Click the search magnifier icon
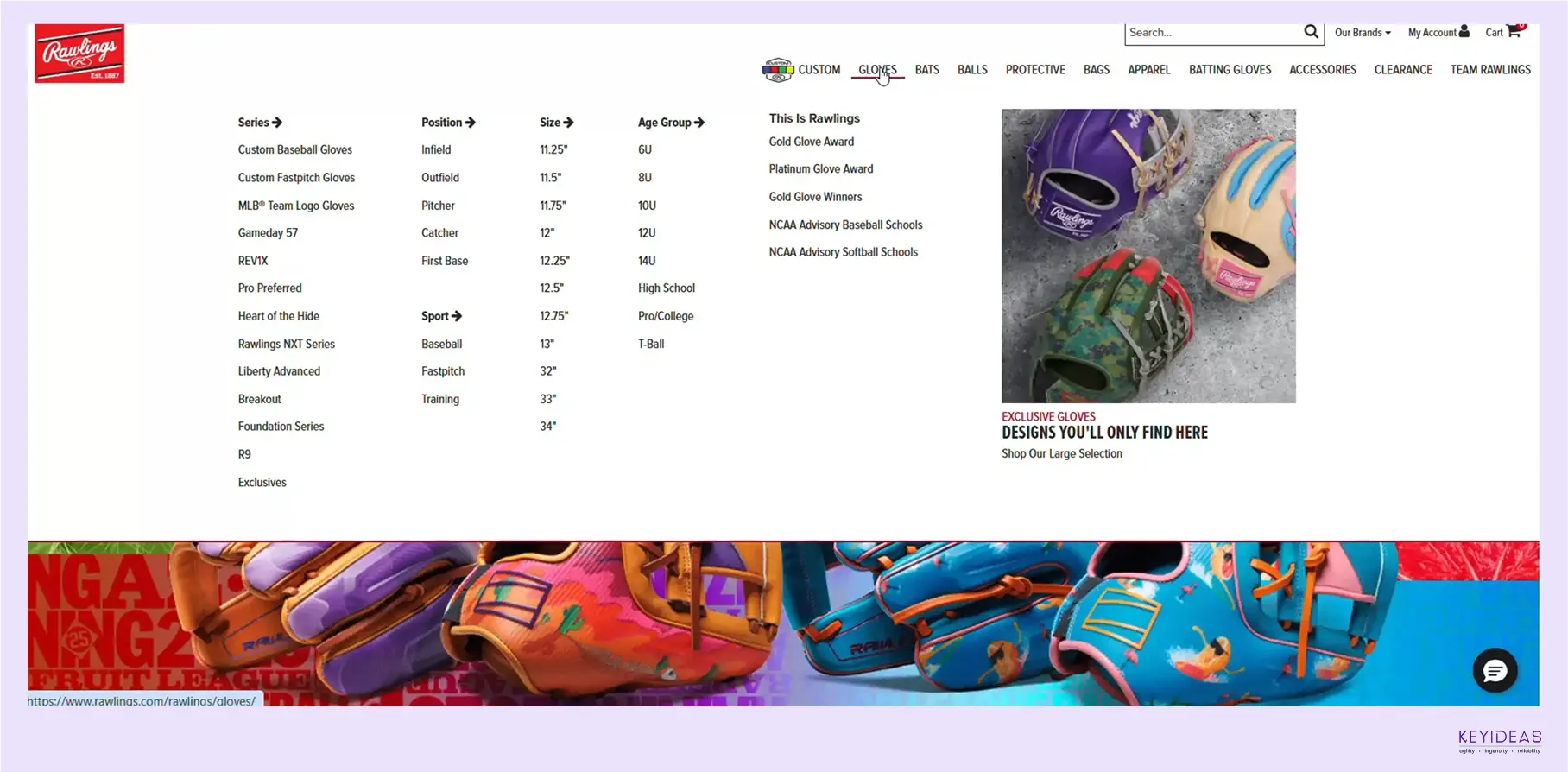This screenshot has width=1568, height=772. point(1311,32)
